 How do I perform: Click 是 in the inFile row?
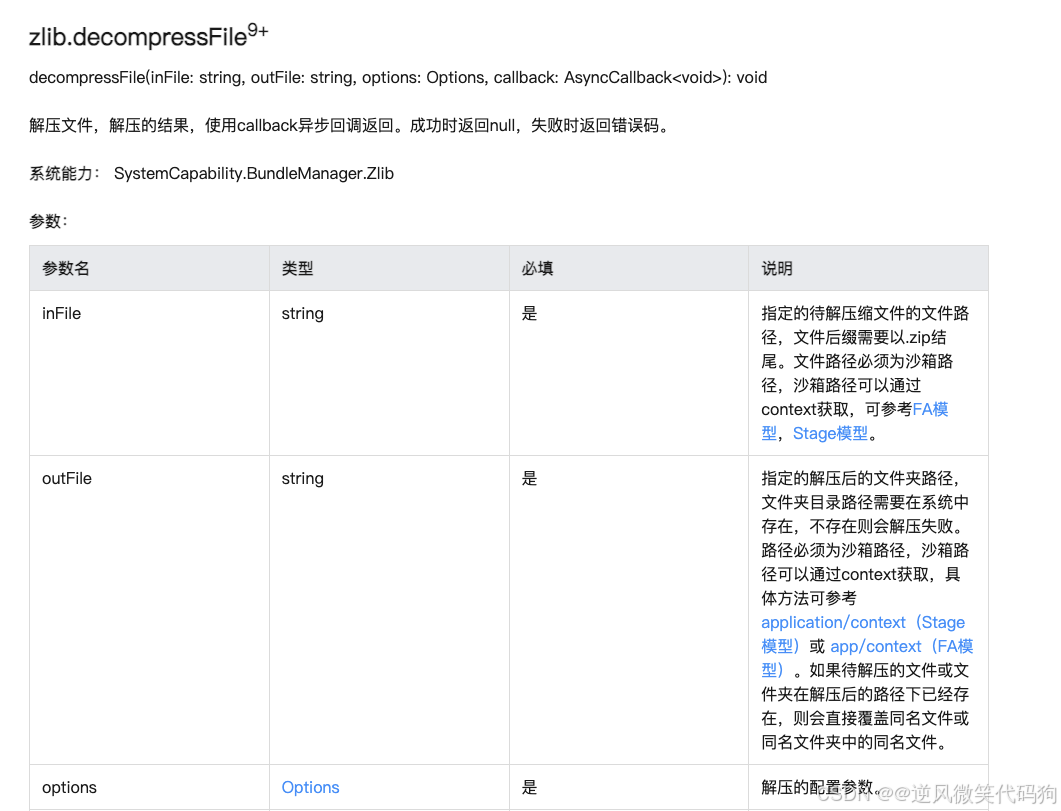click(x=529, y=313)
